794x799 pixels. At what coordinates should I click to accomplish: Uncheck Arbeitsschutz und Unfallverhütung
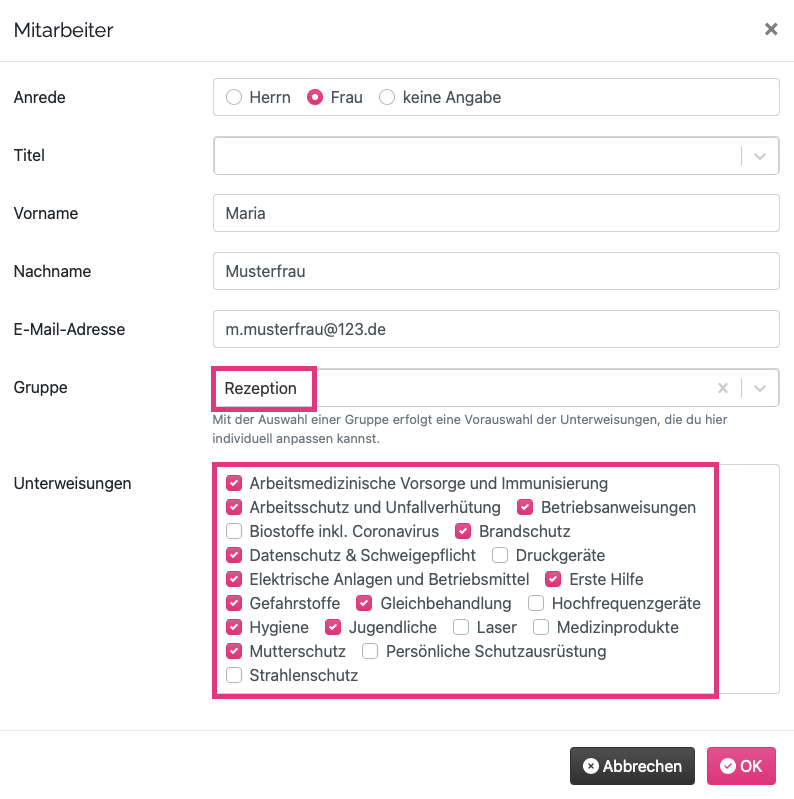click(x=234, y=507)
